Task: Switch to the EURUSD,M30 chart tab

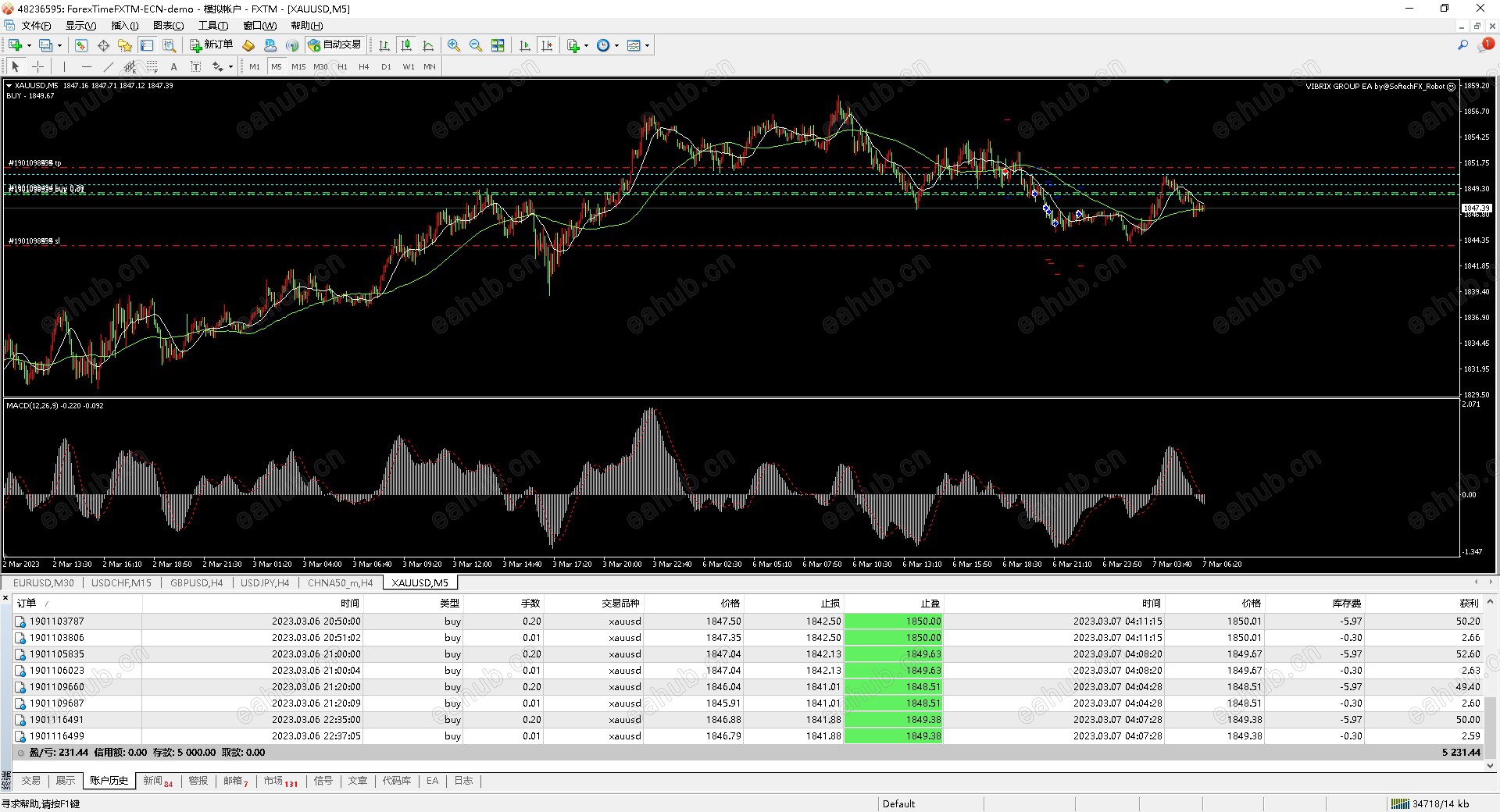Action: point(44,582)
